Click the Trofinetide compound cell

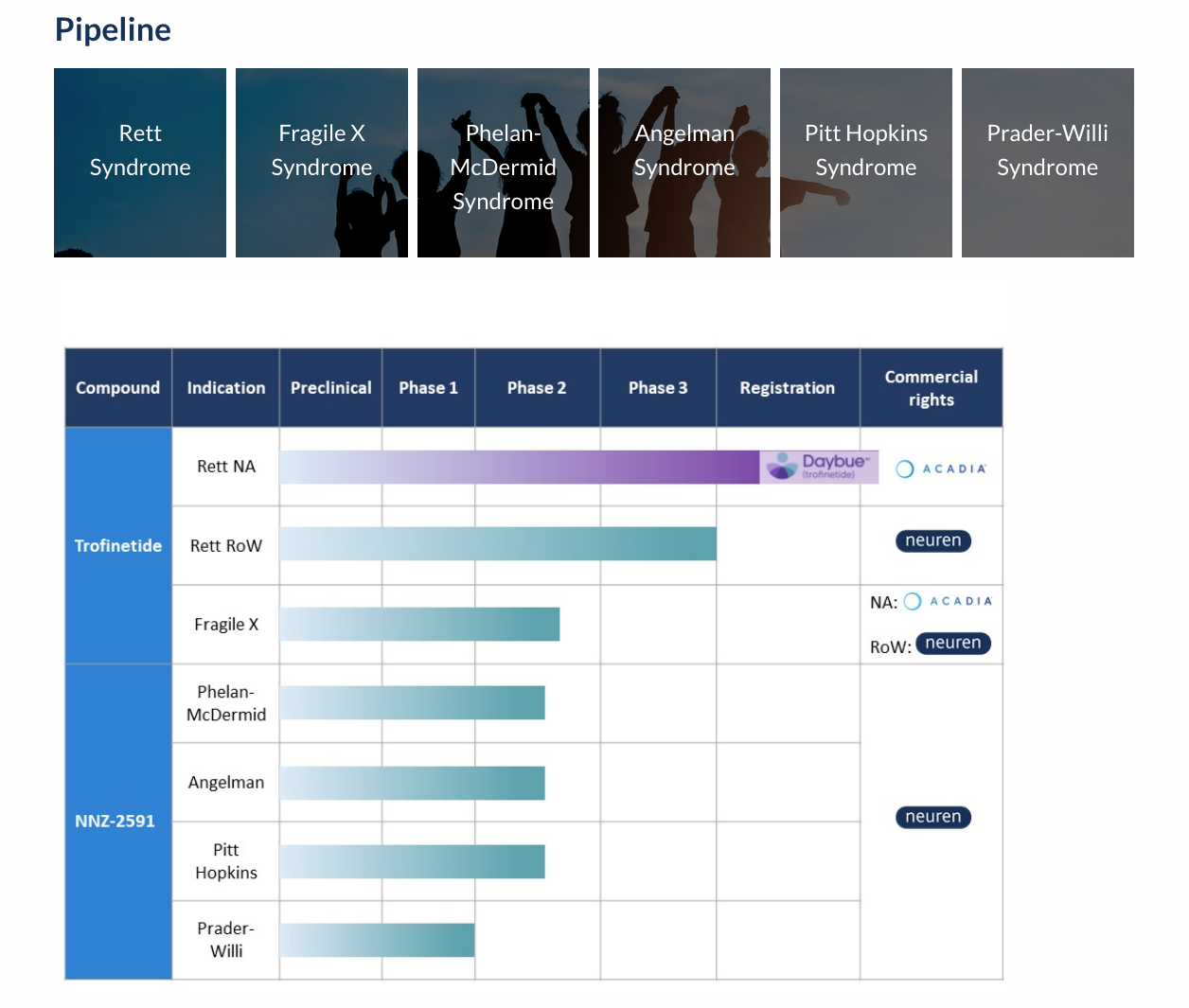tap(118, 546)
